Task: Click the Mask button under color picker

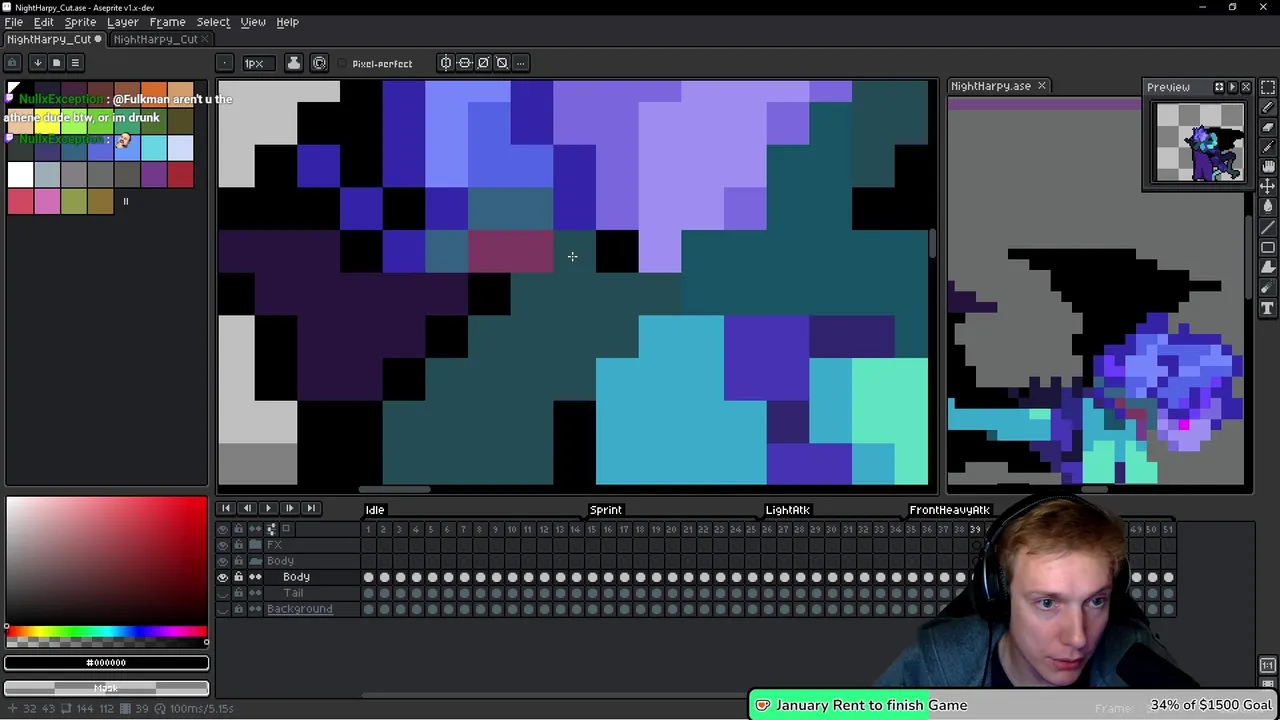Action: [x=106, y=688]
